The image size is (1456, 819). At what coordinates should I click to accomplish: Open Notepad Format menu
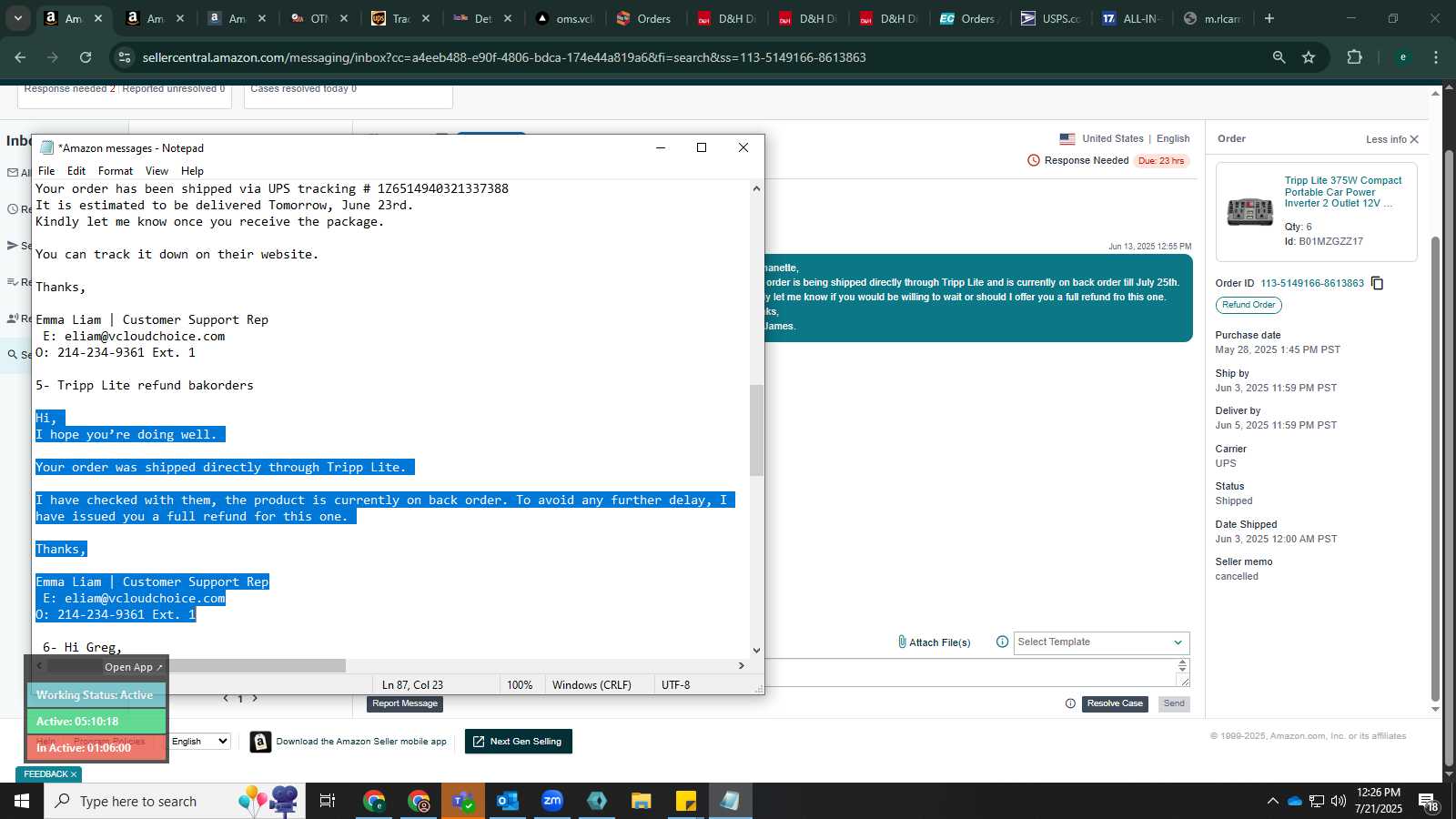coord(116,171)
